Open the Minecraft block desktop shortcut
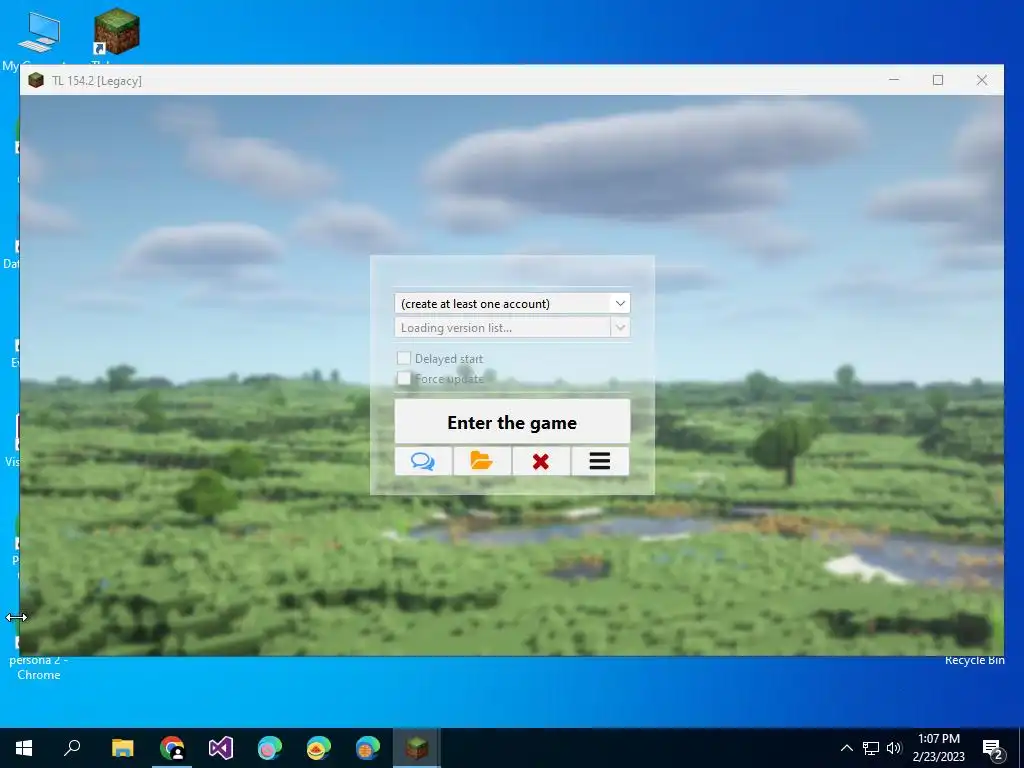This screenshot has height=768, width=1024. pyautogui.click(x=116, y=31)
